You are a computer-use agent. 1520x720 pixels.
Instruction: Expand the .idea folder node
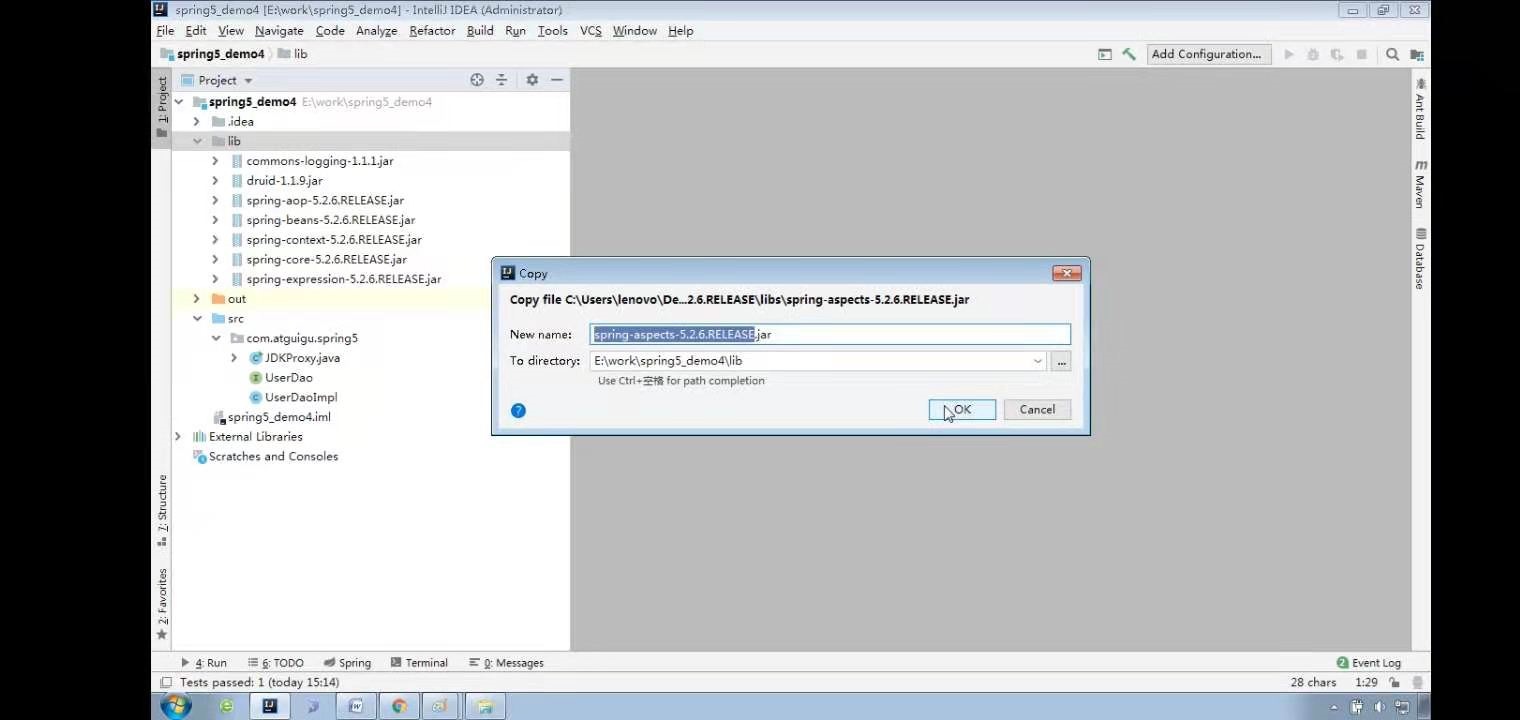click(197, 122)
